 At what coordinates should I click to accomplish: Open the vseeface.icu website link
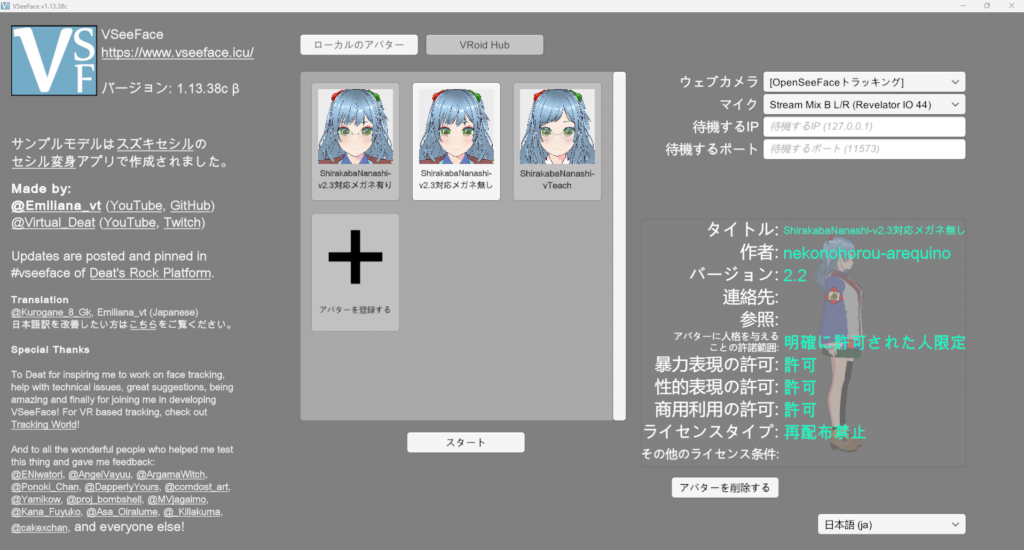coord(178,52)
